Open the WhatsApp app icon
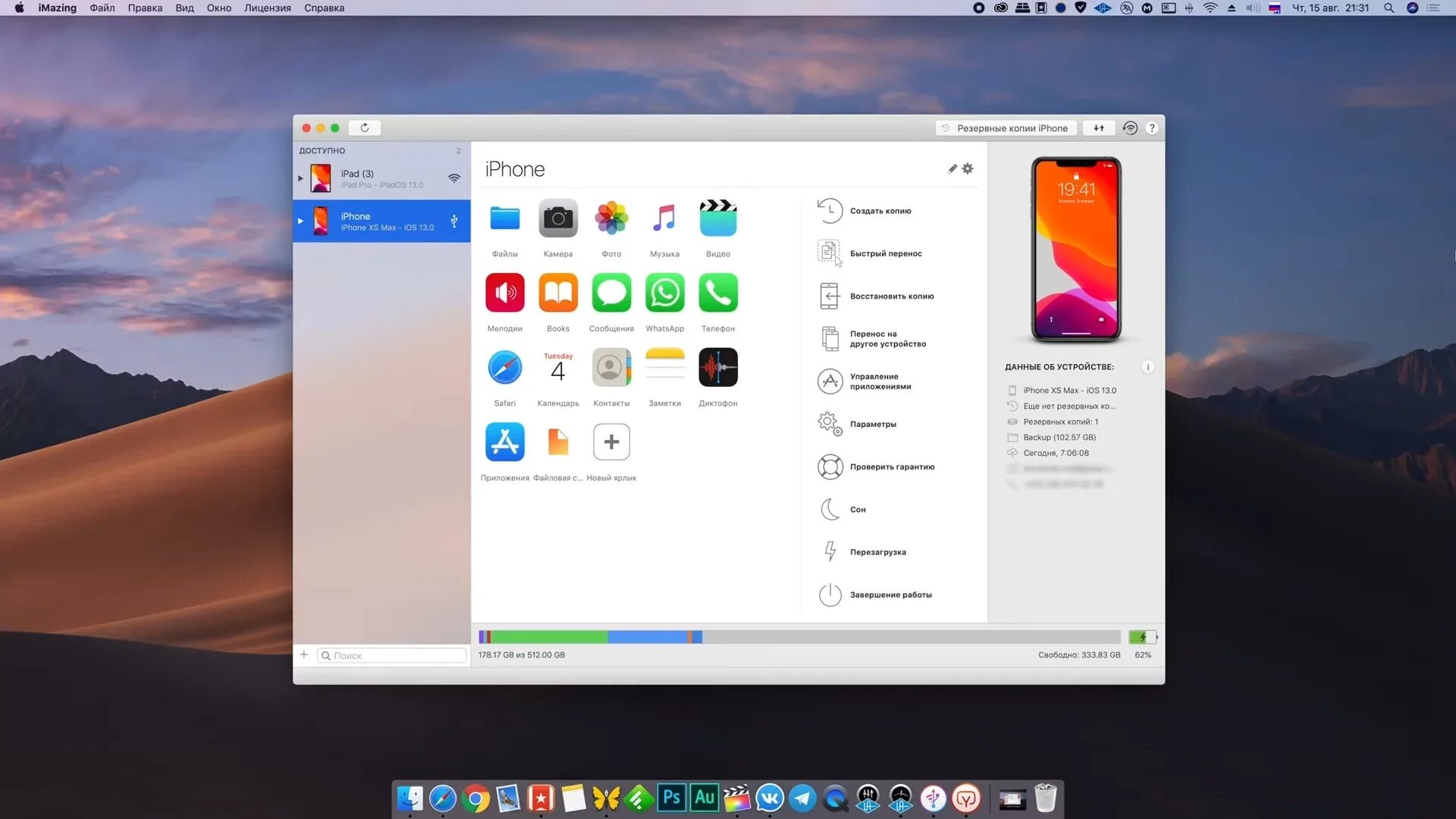The height and width of the screenshot is (819, 1456). 664,293
